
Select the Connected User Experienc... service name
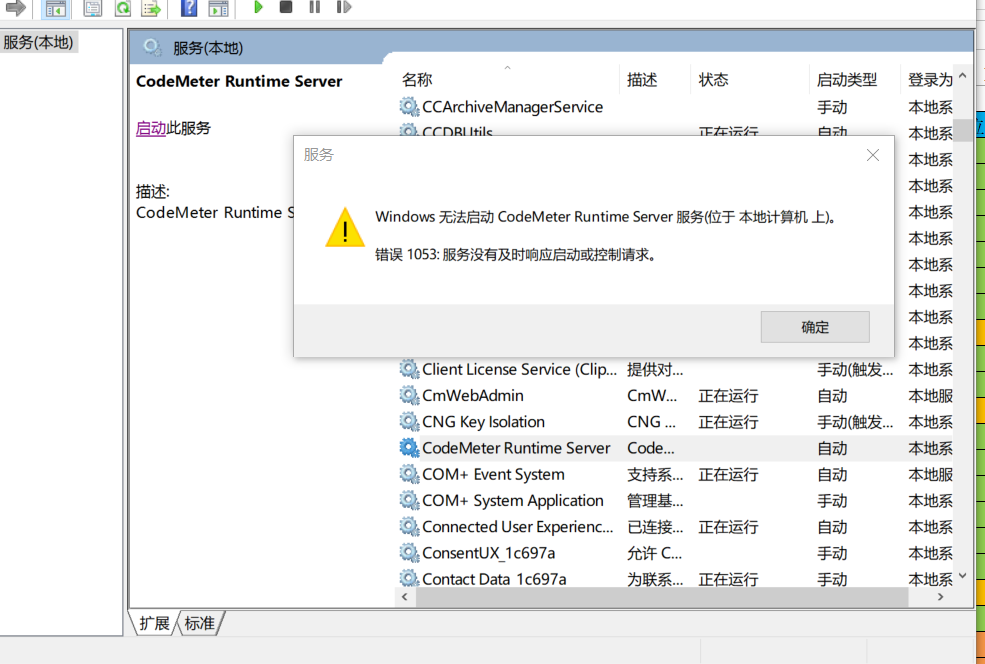518,527
